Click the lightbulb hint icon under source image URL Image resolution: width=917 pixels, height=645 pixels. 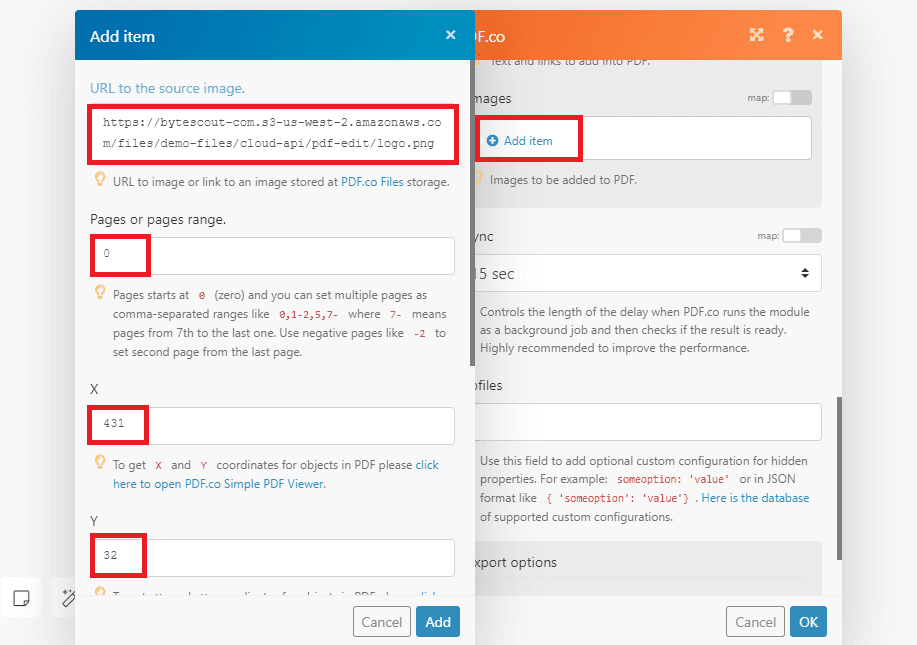100,180
